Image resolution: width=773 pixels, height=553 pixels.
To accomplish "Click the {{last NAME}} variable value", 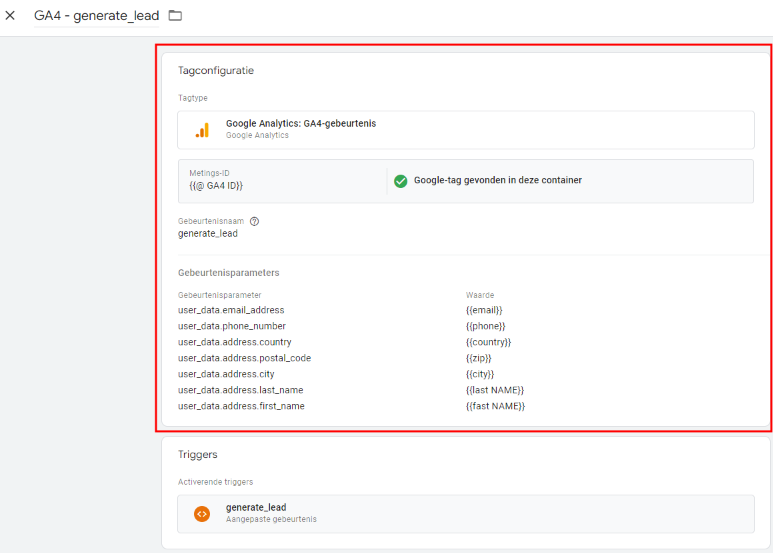I will (x=495, y=390).
